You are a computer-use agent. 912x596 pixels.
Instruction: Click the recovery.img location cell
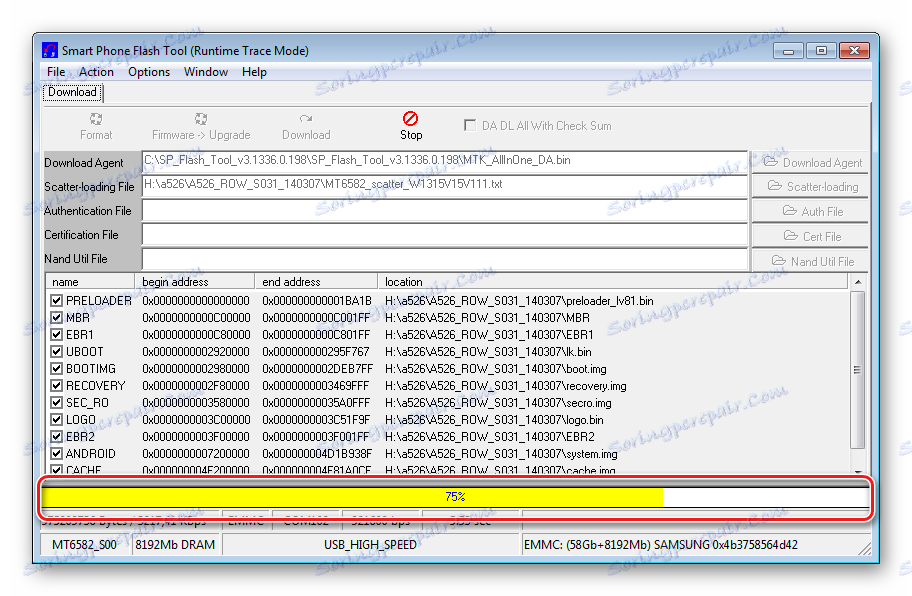click(x=505, y=386)
